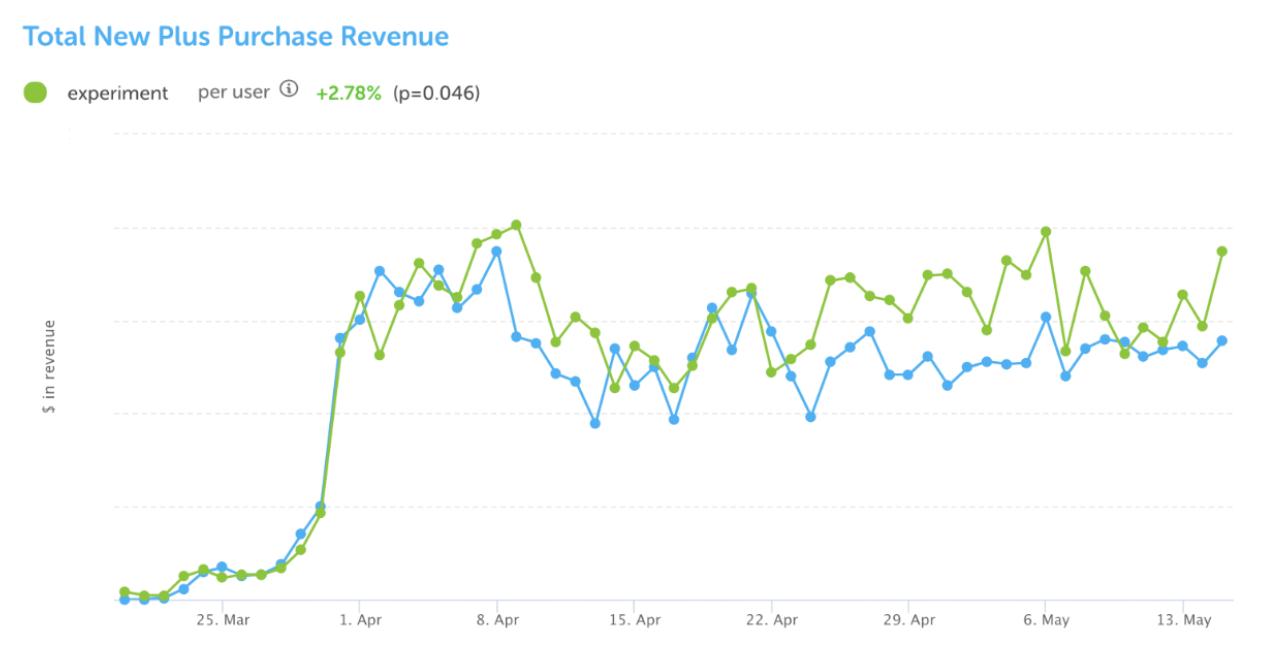Click the last green data point near 13 May
The height and width of the screenshot is (654, 1278).
click(x=1222, y=252)
